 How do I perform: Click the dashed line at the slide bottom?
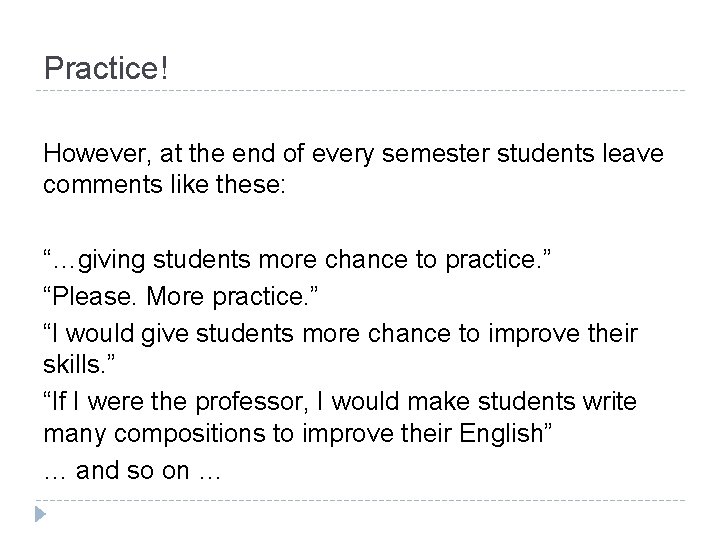coord(360,499)
